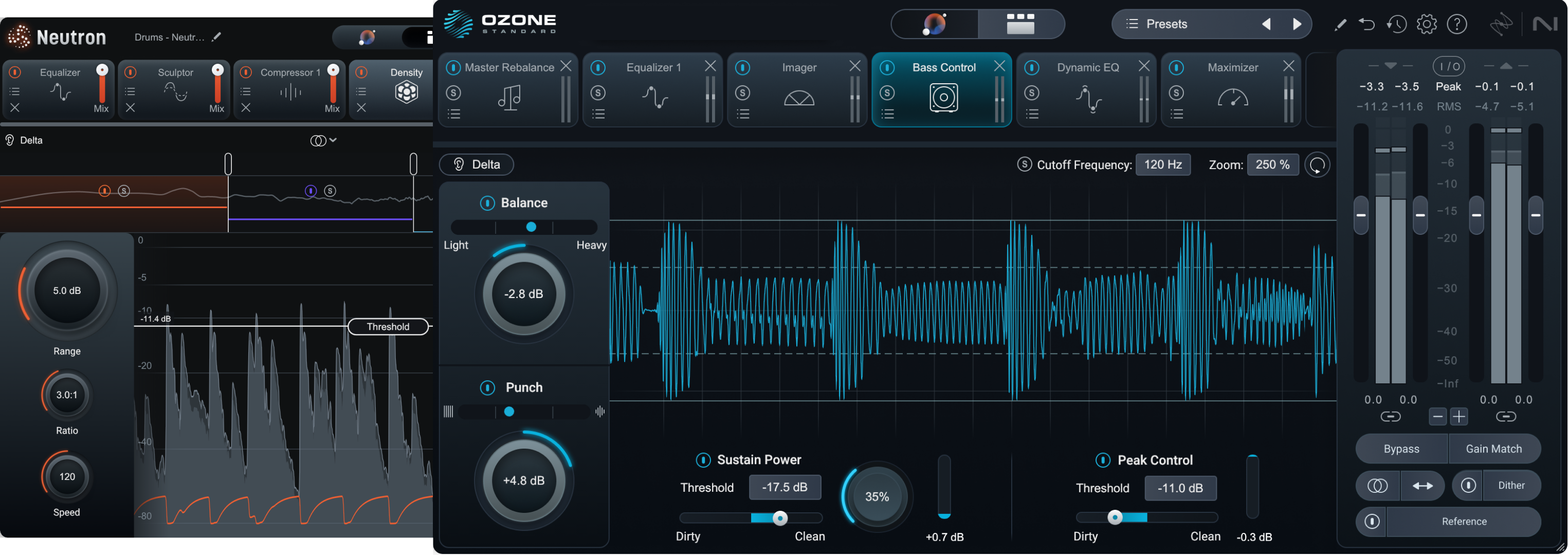Viewport: 1568px width, 555px height.
Task: Edit the Zoom 250 % field
Action: click(1272, 164)
